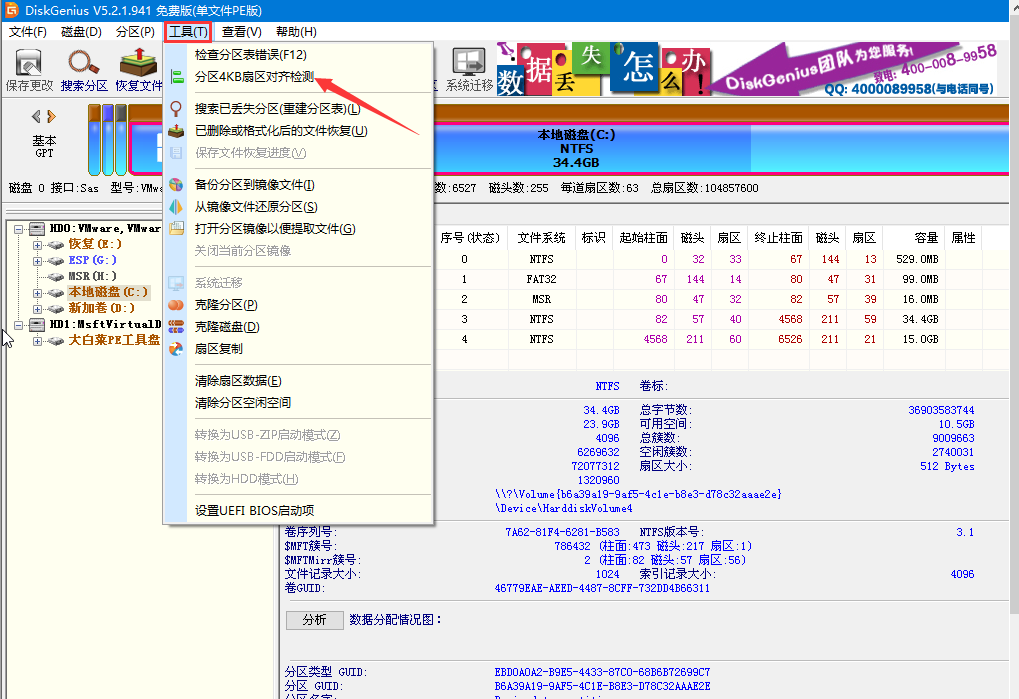Click the restore partition from image icon
The height and width of the screenshot is (699, 1019).
176,207
